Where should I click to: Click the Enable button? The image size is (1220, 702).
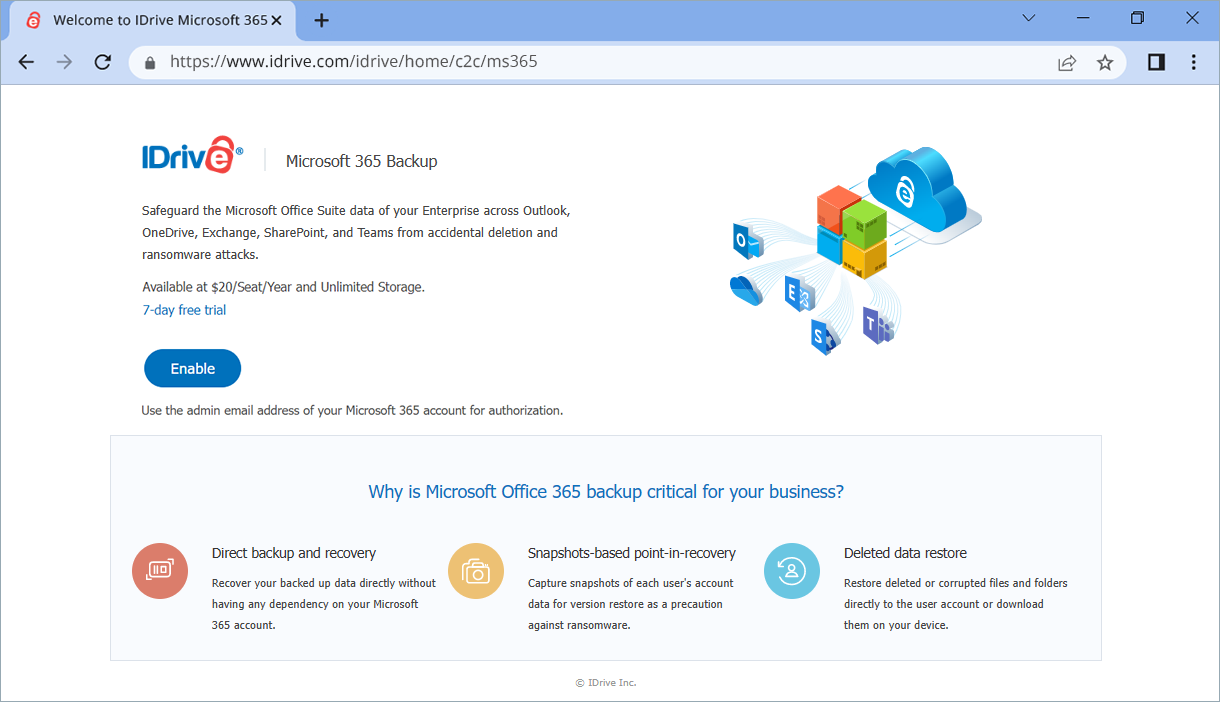click(x=193, y=368)
